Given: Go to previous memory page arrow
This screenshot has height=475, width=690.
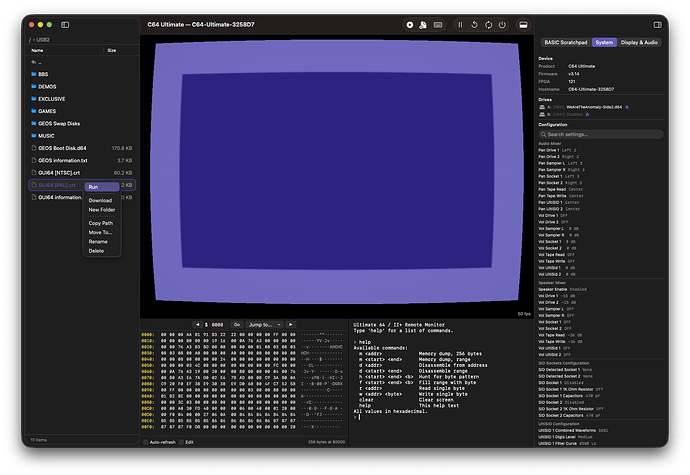Looking at the screenshot, I should [198, 324].
